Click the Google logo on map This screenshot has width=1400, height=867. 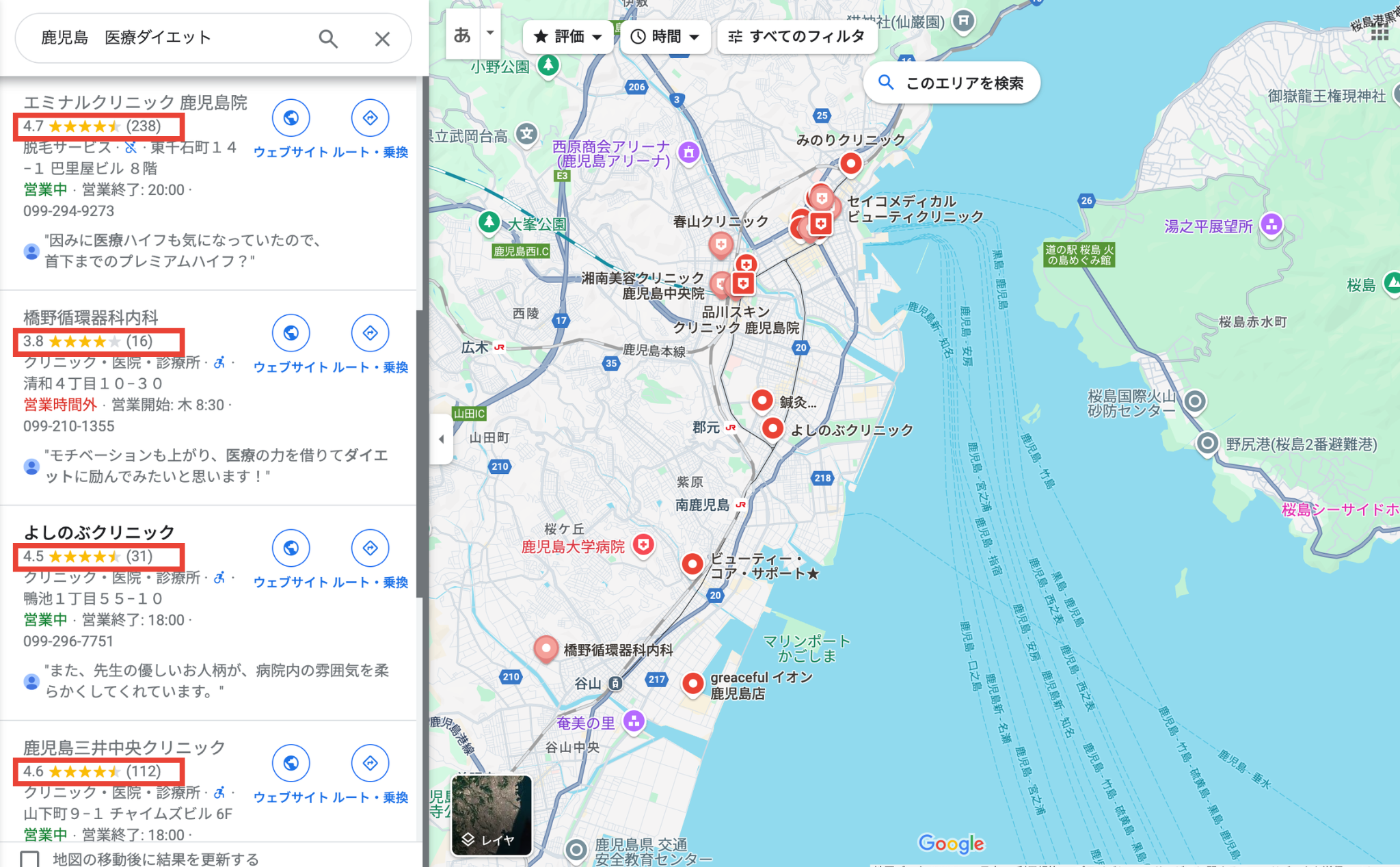coord(951,844)
